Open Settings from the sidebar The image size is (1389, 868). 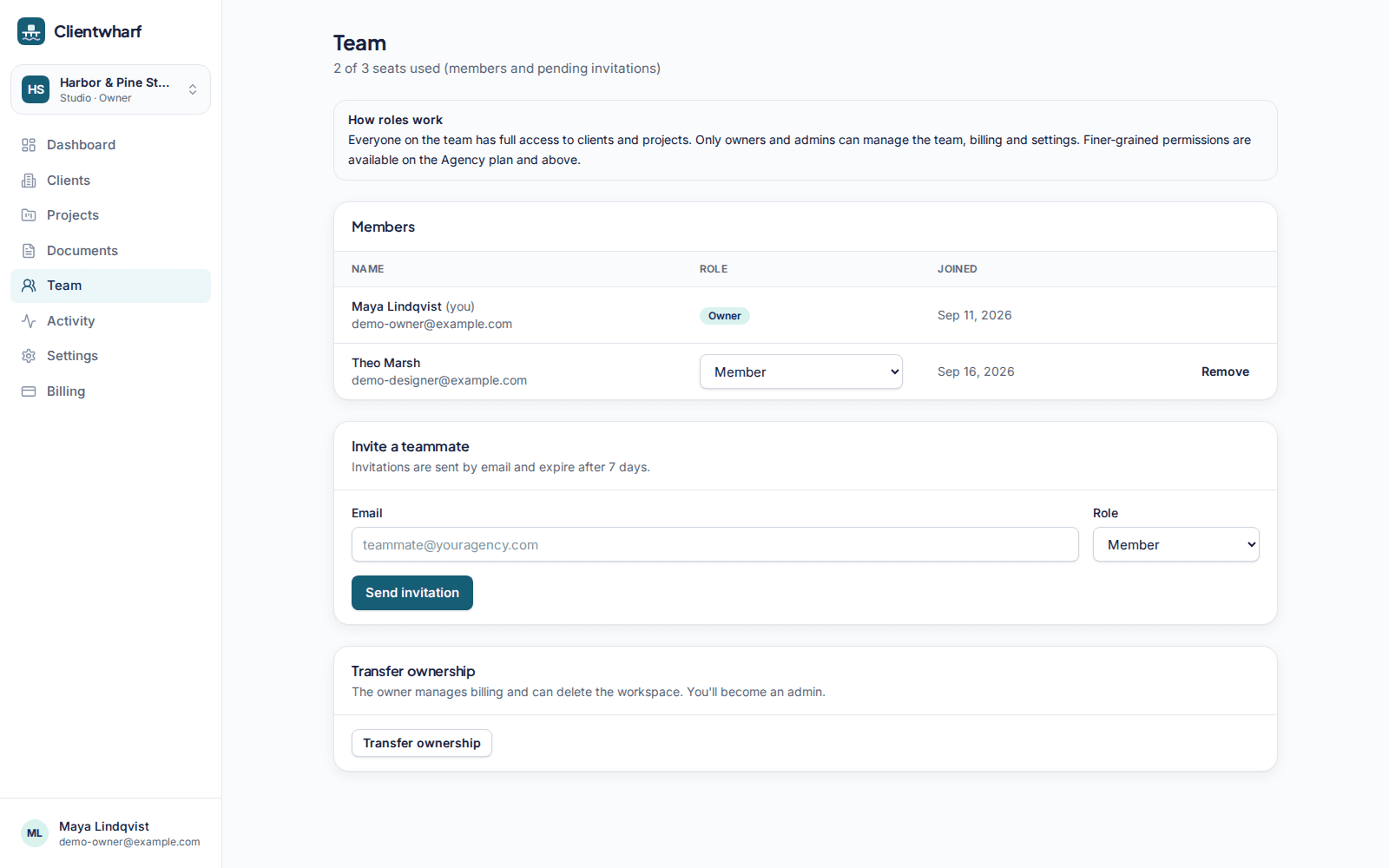[110, 356]
